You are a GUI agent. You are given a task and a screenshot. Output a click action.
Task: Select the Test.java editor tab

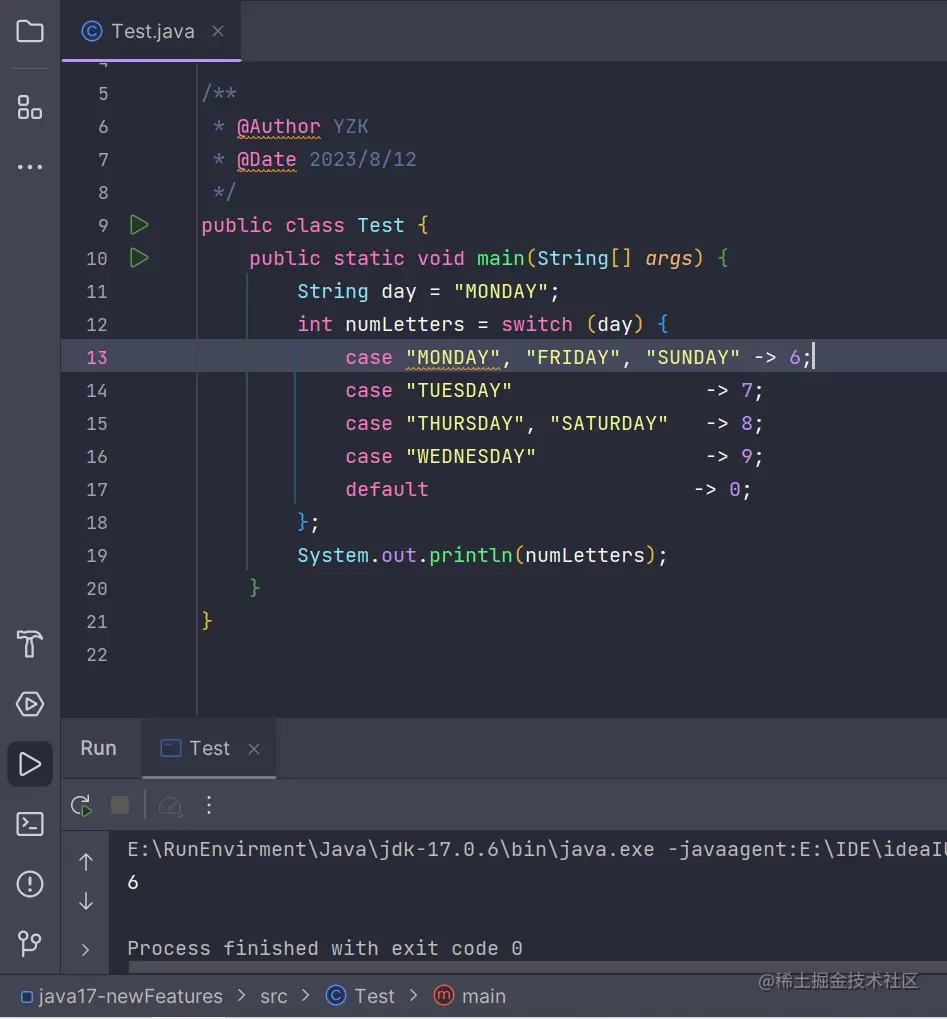coord(151,31)
